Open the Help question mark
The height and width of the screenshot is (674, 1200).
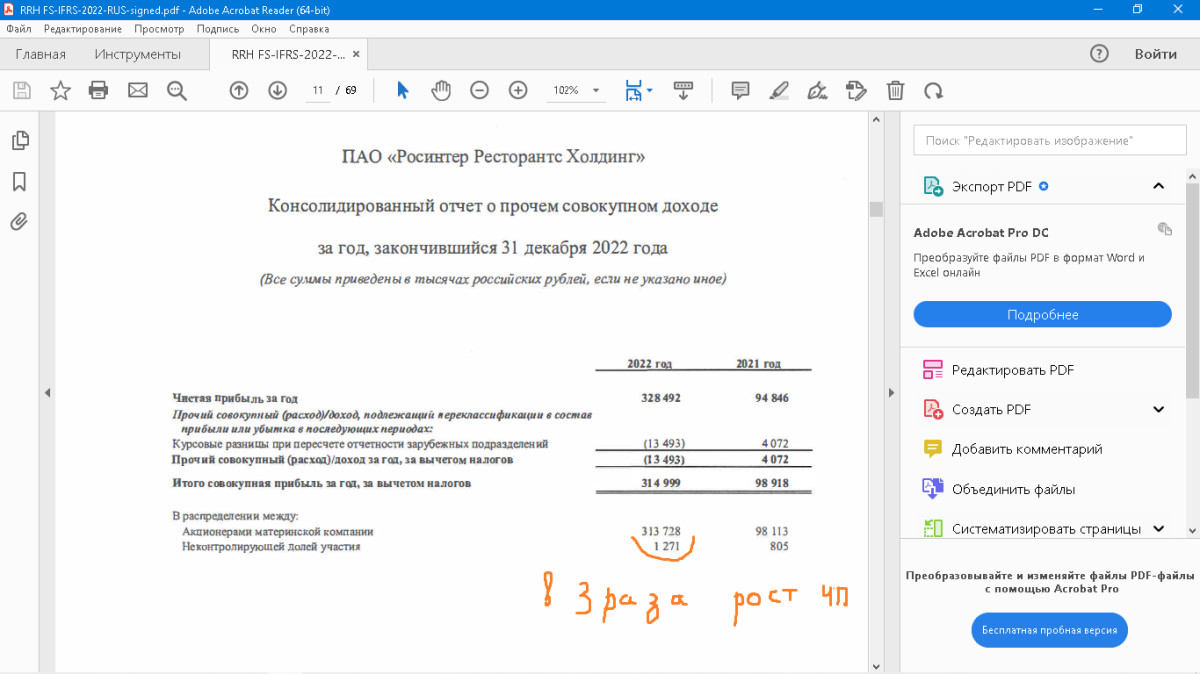pos(1099,54)
